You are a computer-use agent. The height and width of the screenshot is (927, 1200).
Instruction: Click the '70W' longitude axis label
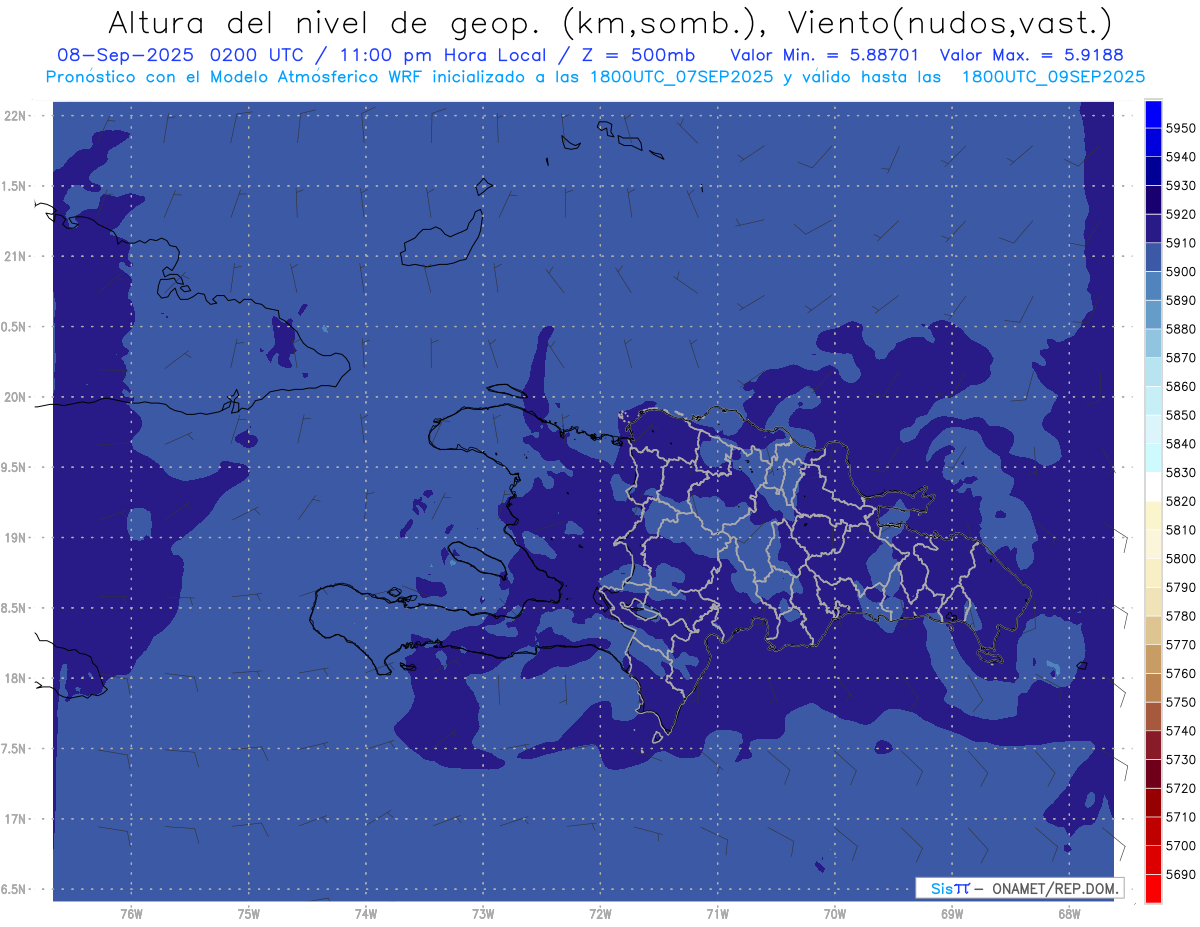coord(834,914)
